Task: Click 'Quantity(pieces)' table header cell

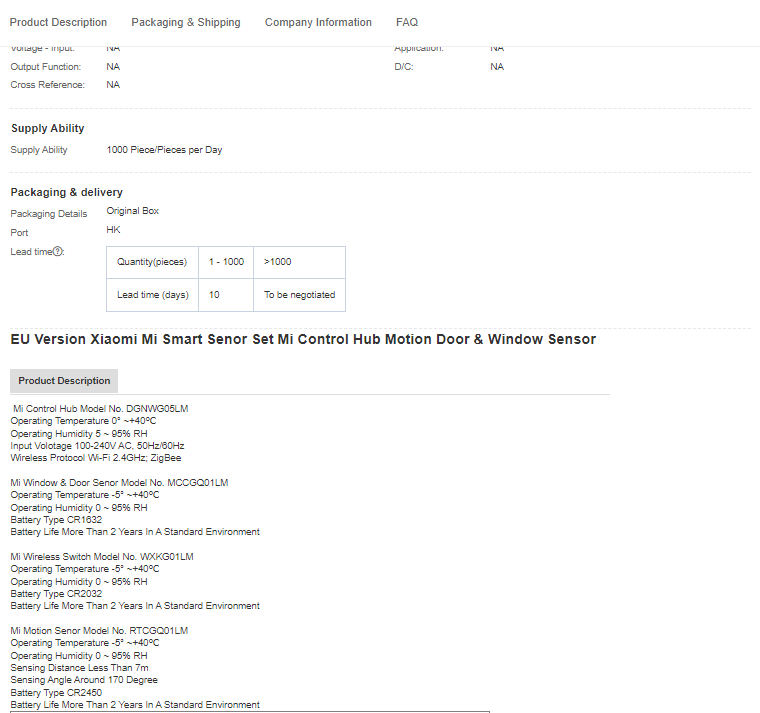Action: (152, 262)
